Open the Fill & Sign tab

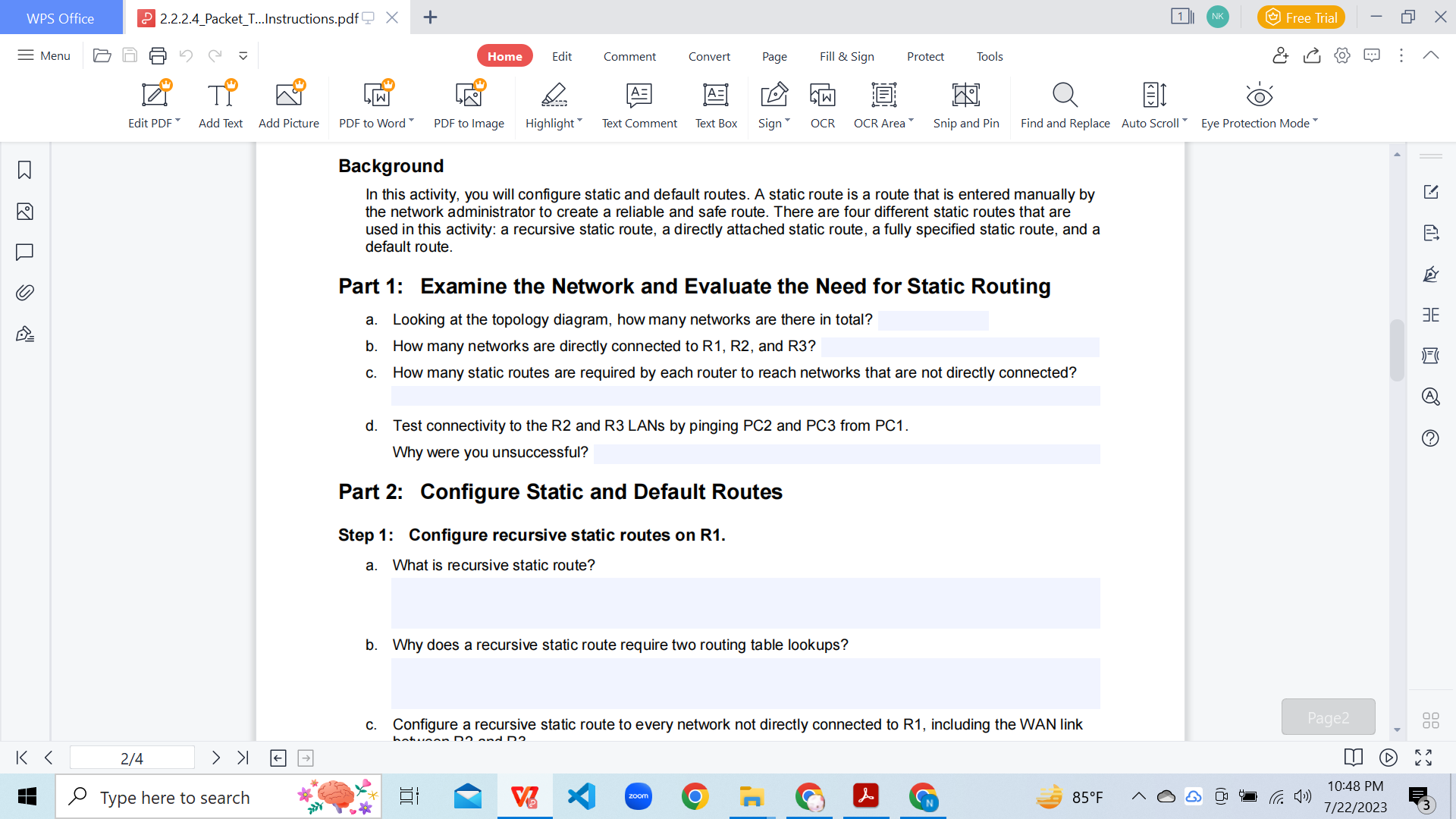[846, 56]
